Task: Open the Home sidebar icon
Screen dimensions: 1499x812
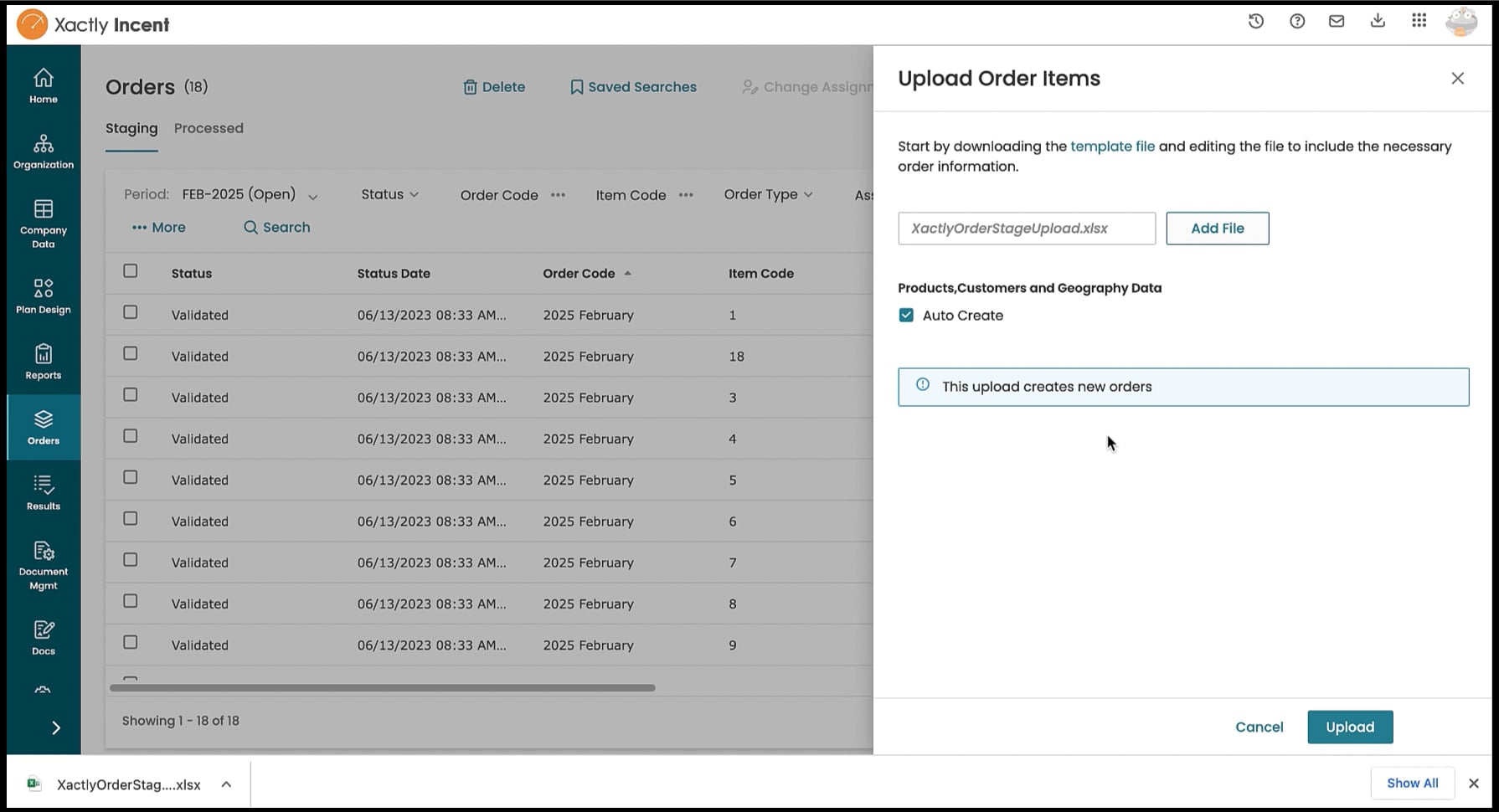Action: point(44,86)
